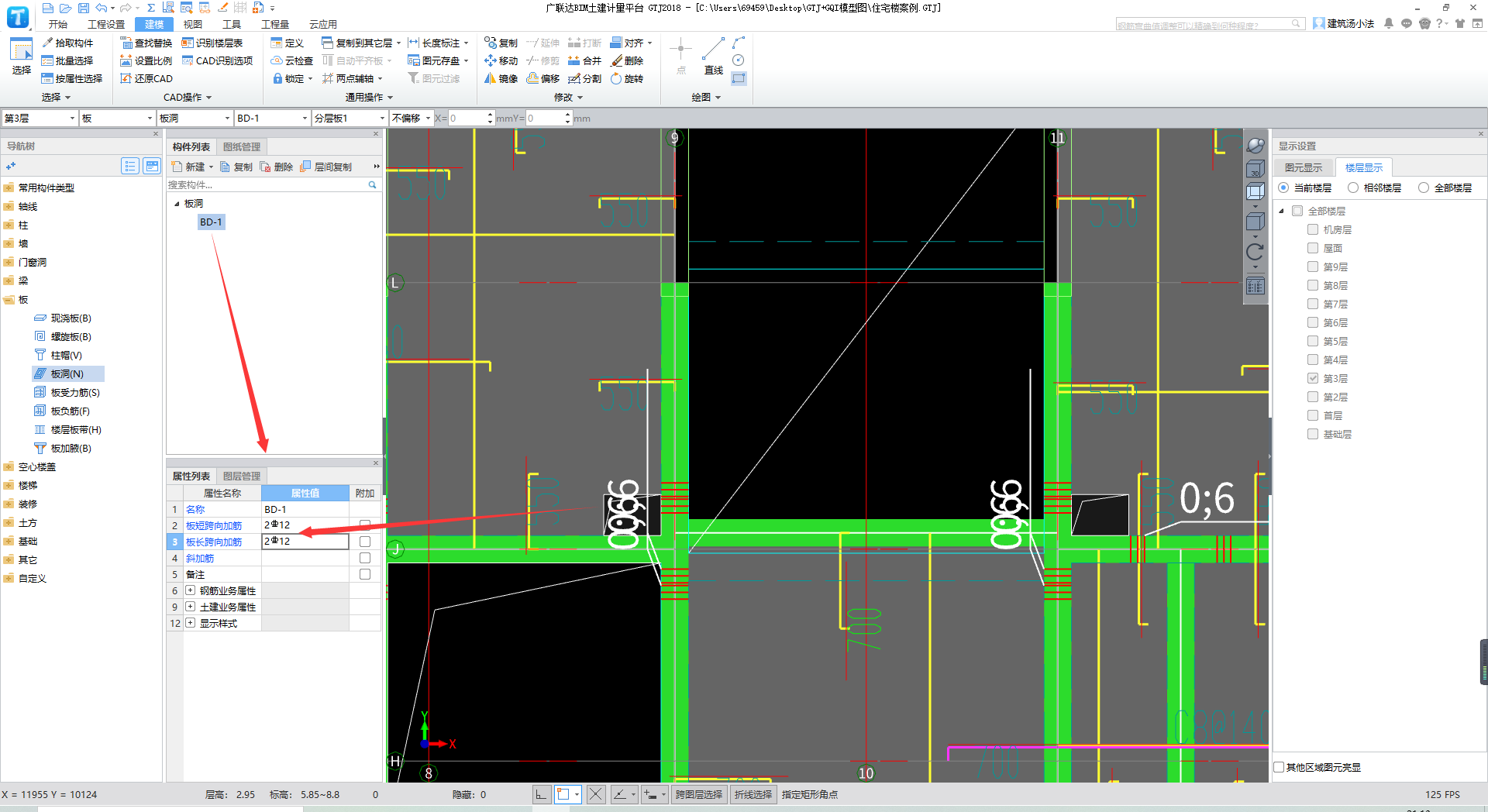
Task: Switch to 图元显示 tab
Action: coord(1304,167)
